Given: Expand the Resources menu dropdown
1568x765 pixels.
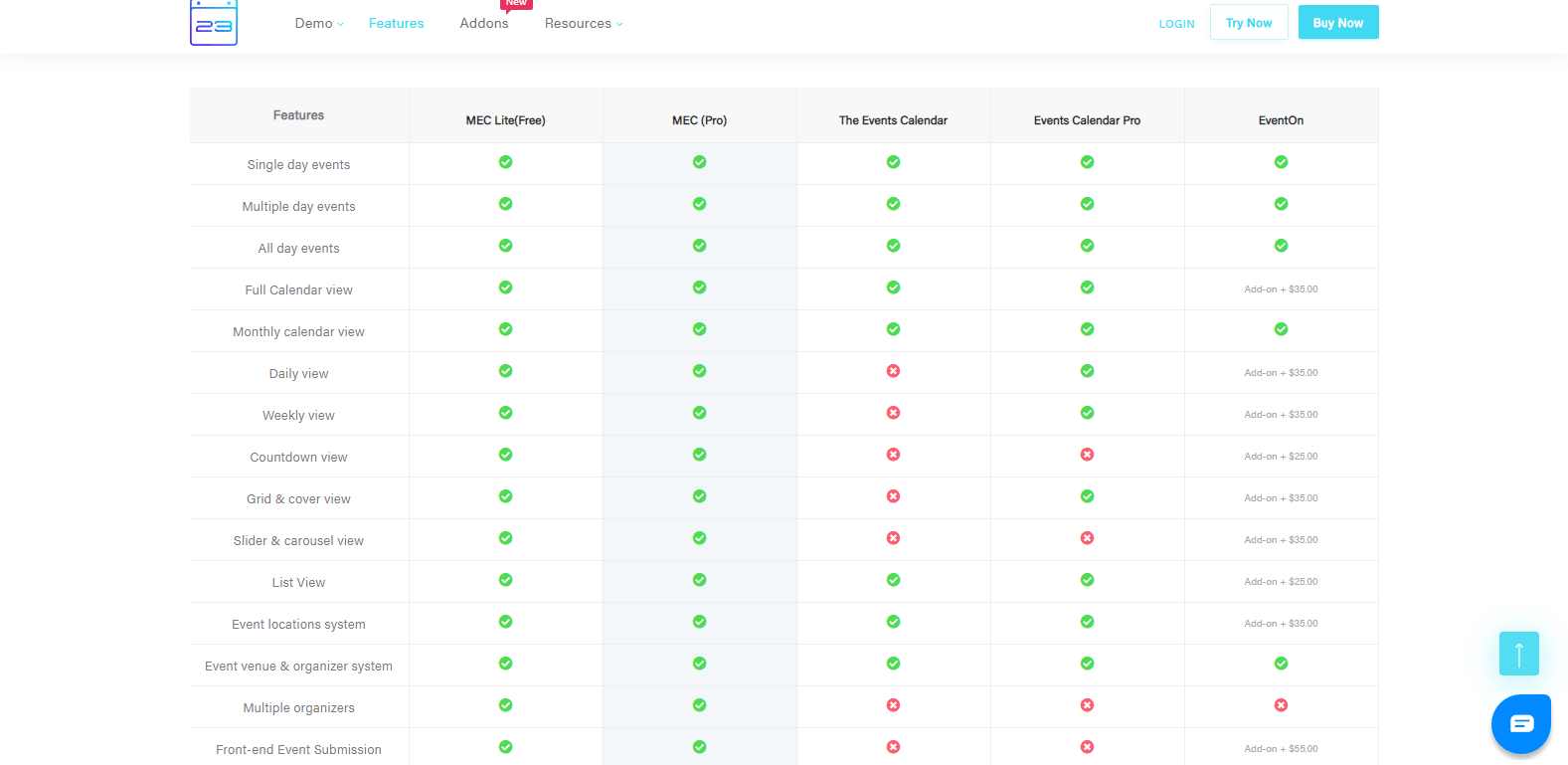Looking at the screenshot, I should point(584,23).
